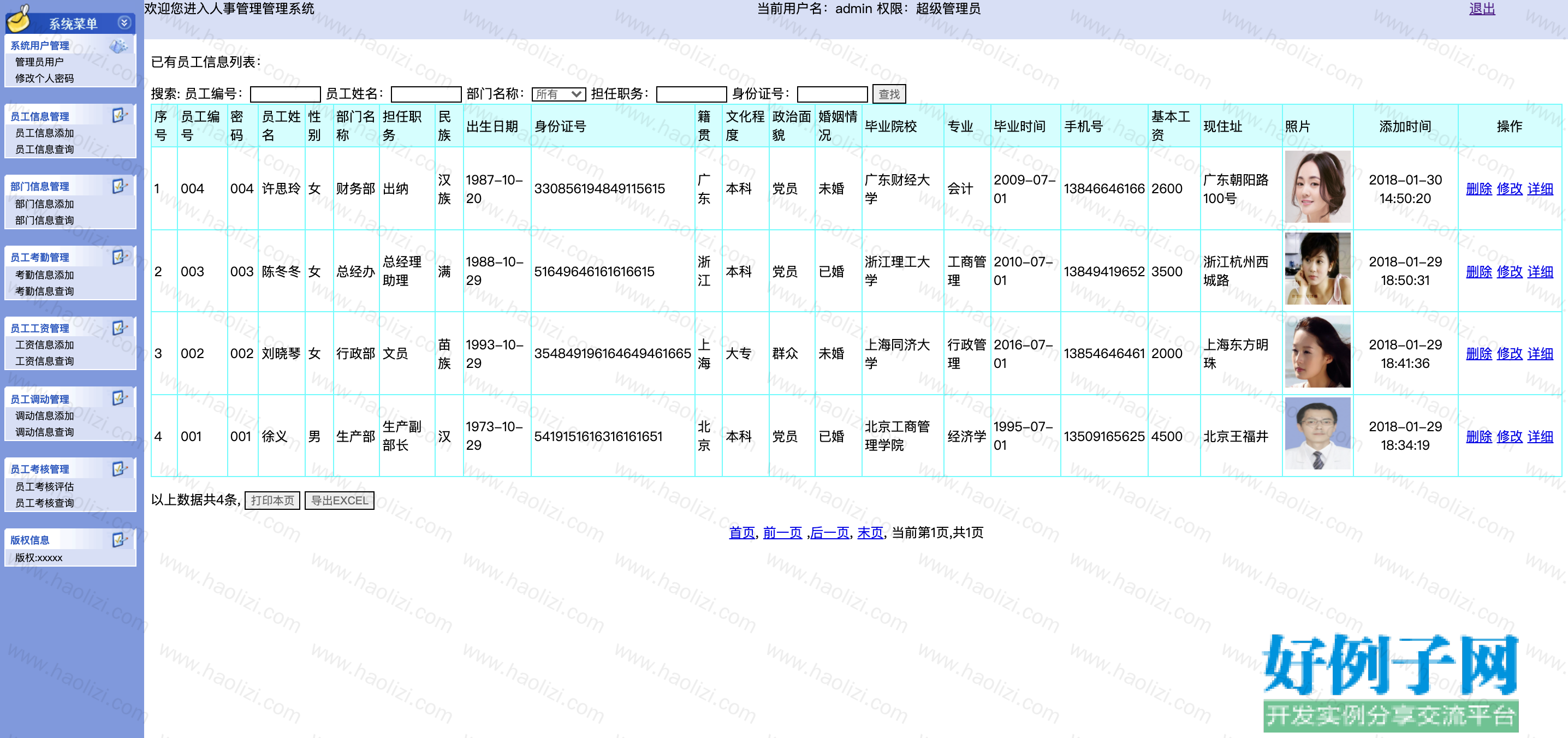
Task: Click 删除 in the 刘晓琴 row
Action: 1478,354
